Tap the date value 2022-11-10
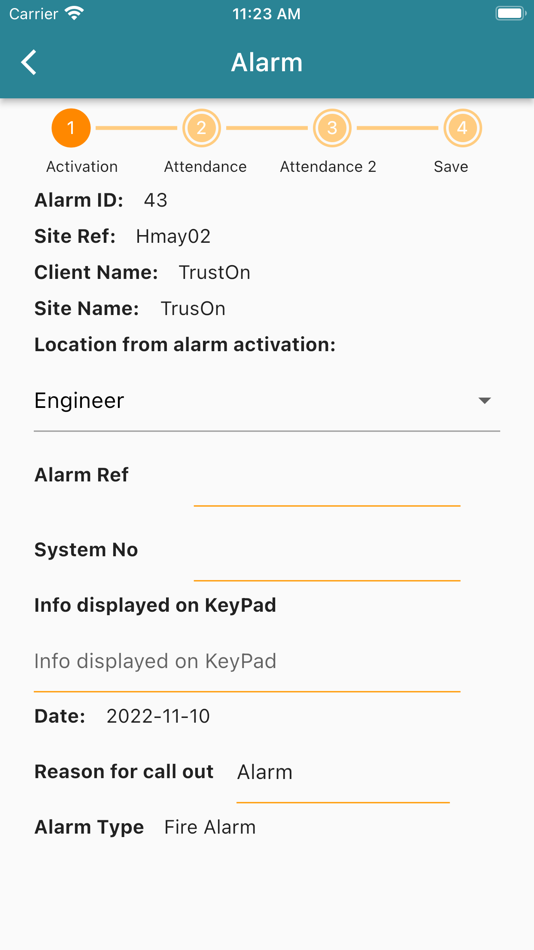Image resolution: width=534 pixels, height=950 pixels. [x=158, y=716]
